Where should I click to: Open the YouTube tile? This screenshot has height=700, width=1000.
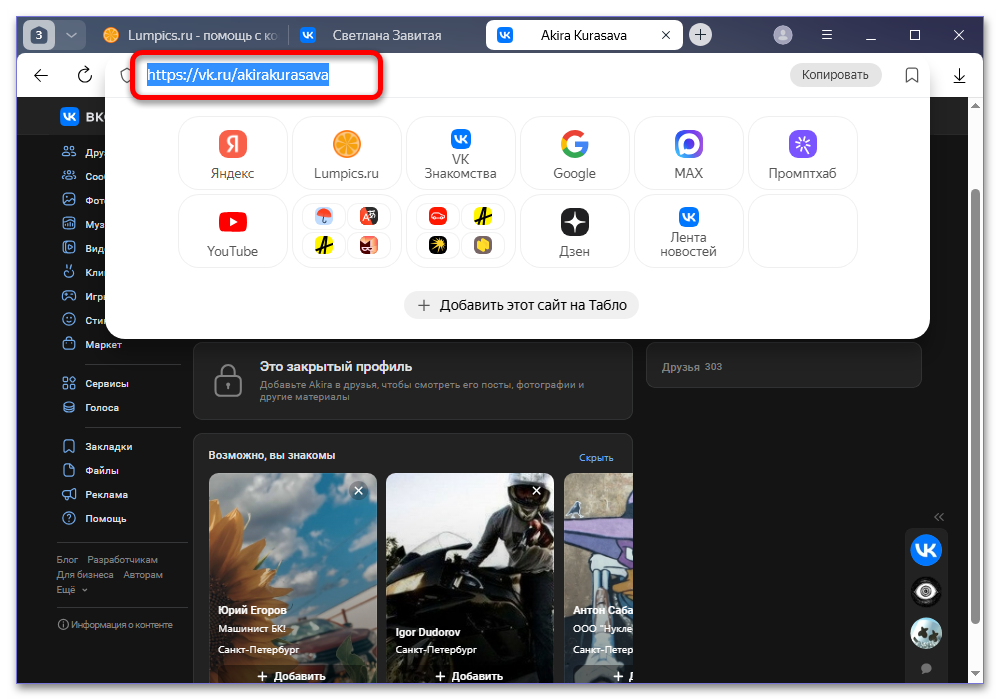(233, 231)
